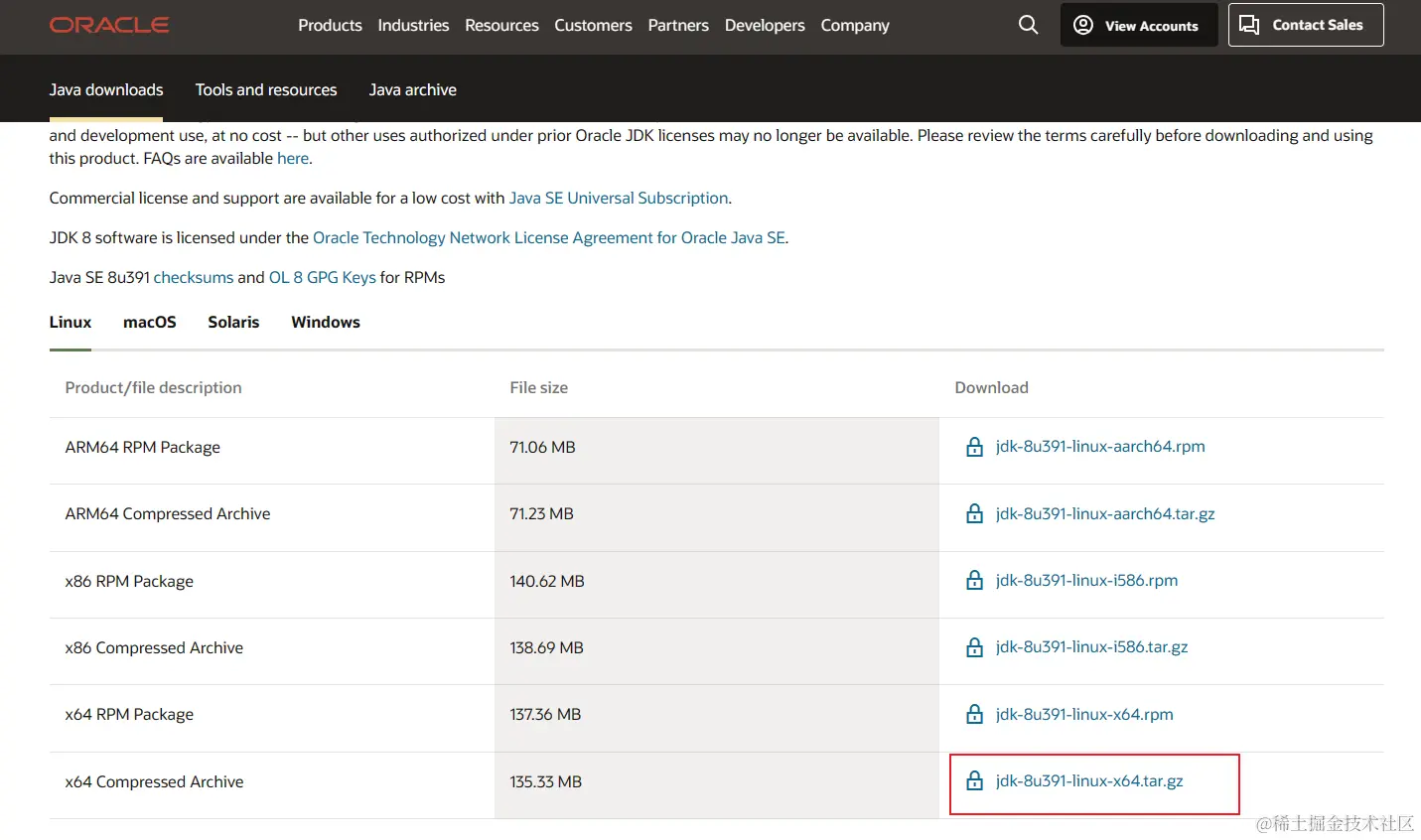Open the Resources menu
This screenshot has height=840, width=1421.
click(501, 25)
